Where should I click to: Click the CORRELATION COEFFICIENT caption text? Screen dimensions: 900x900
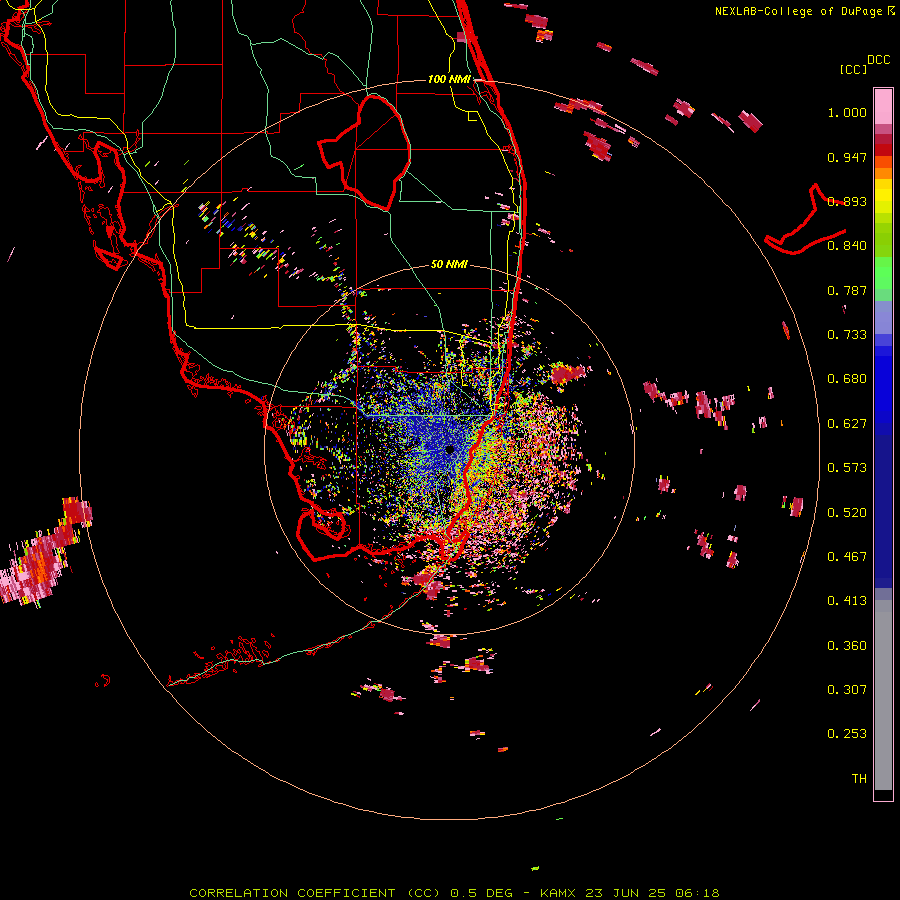coord(292,893)
